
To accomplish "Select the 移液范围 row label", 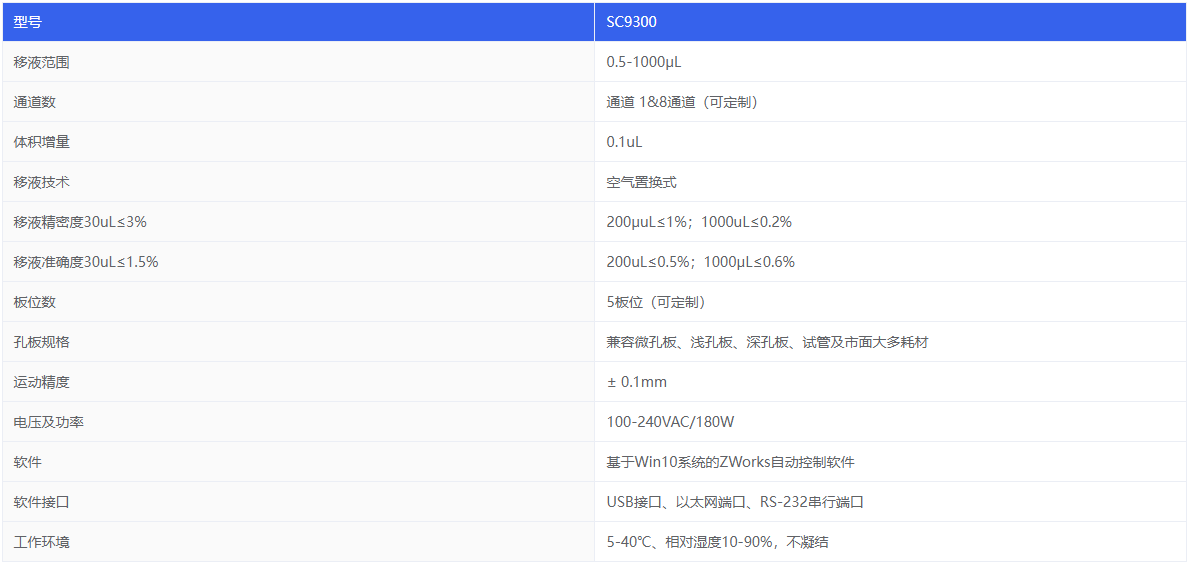I will click(42, 62).
